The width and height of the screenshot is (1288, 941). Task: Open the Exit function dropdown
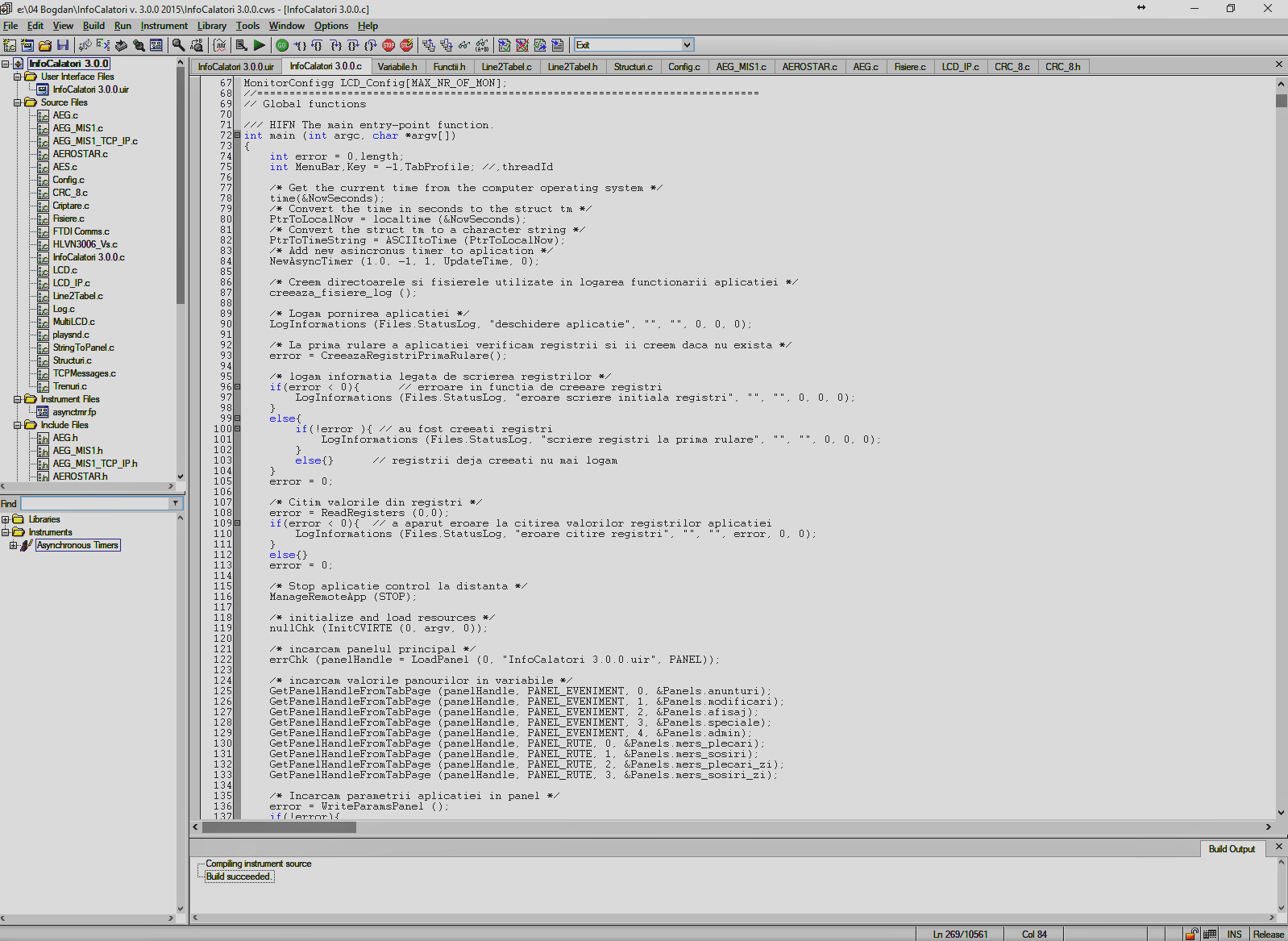[687, 45]
